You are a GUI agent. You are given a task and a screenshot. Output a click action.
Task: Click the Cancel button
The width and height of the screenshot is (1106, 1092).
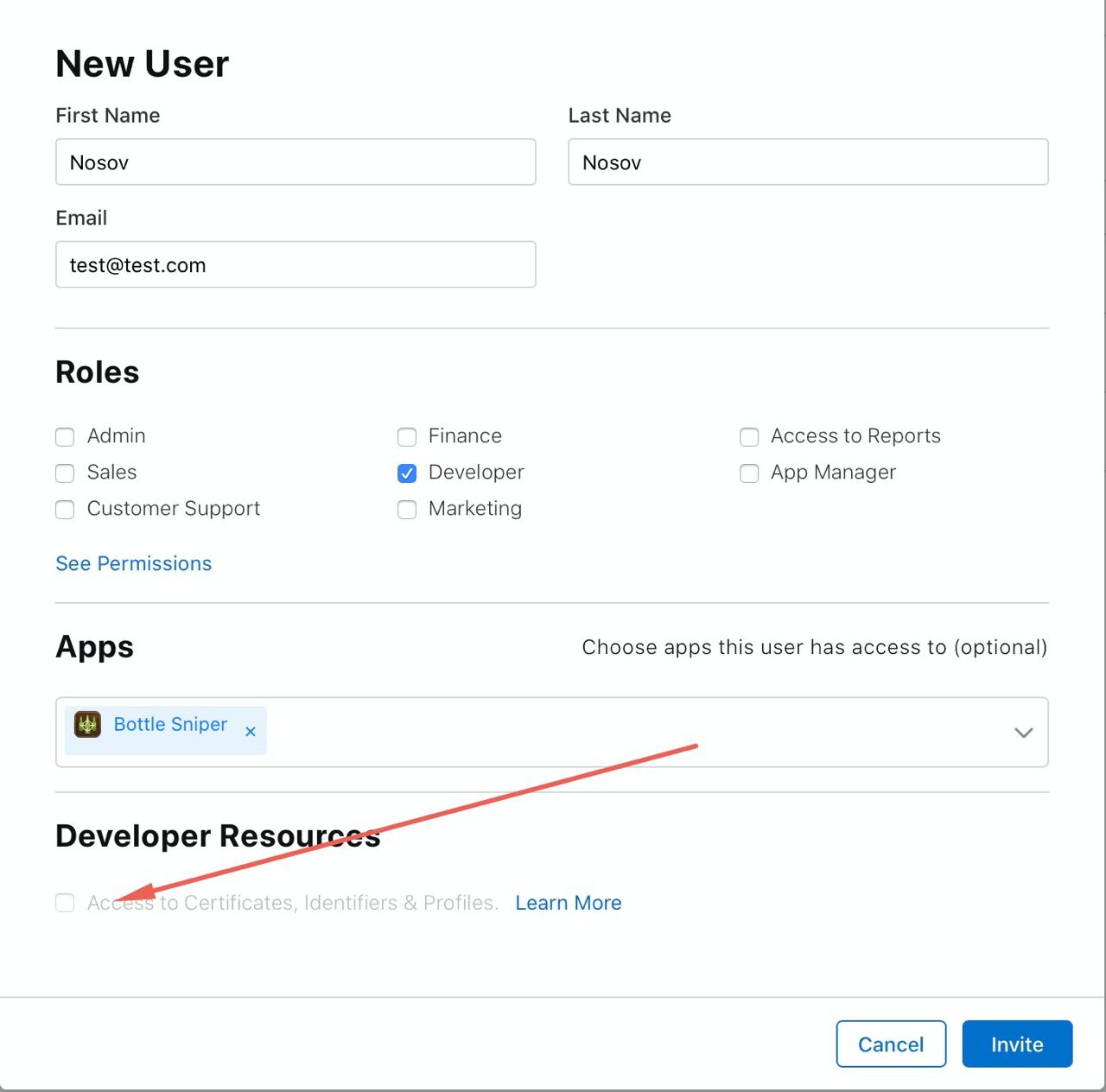891,1044
